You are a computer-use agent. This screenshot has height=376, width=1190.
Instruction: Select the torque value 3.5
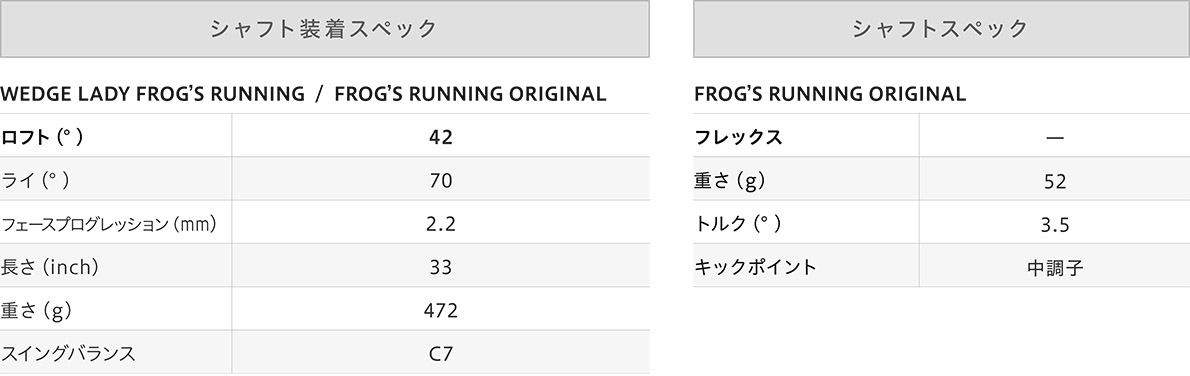pos(1055,225)
